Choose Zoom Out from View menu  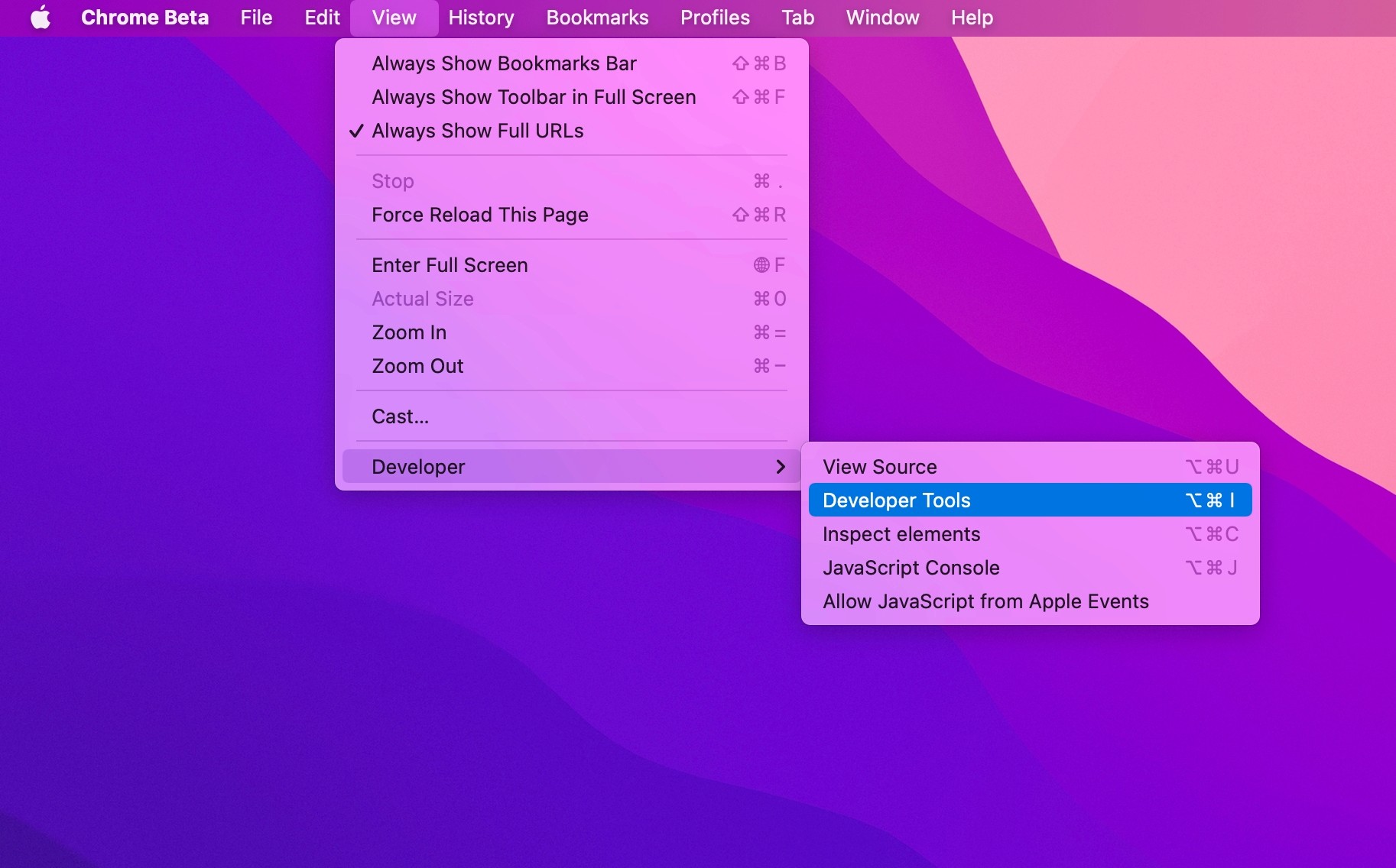tap(571, 366)
